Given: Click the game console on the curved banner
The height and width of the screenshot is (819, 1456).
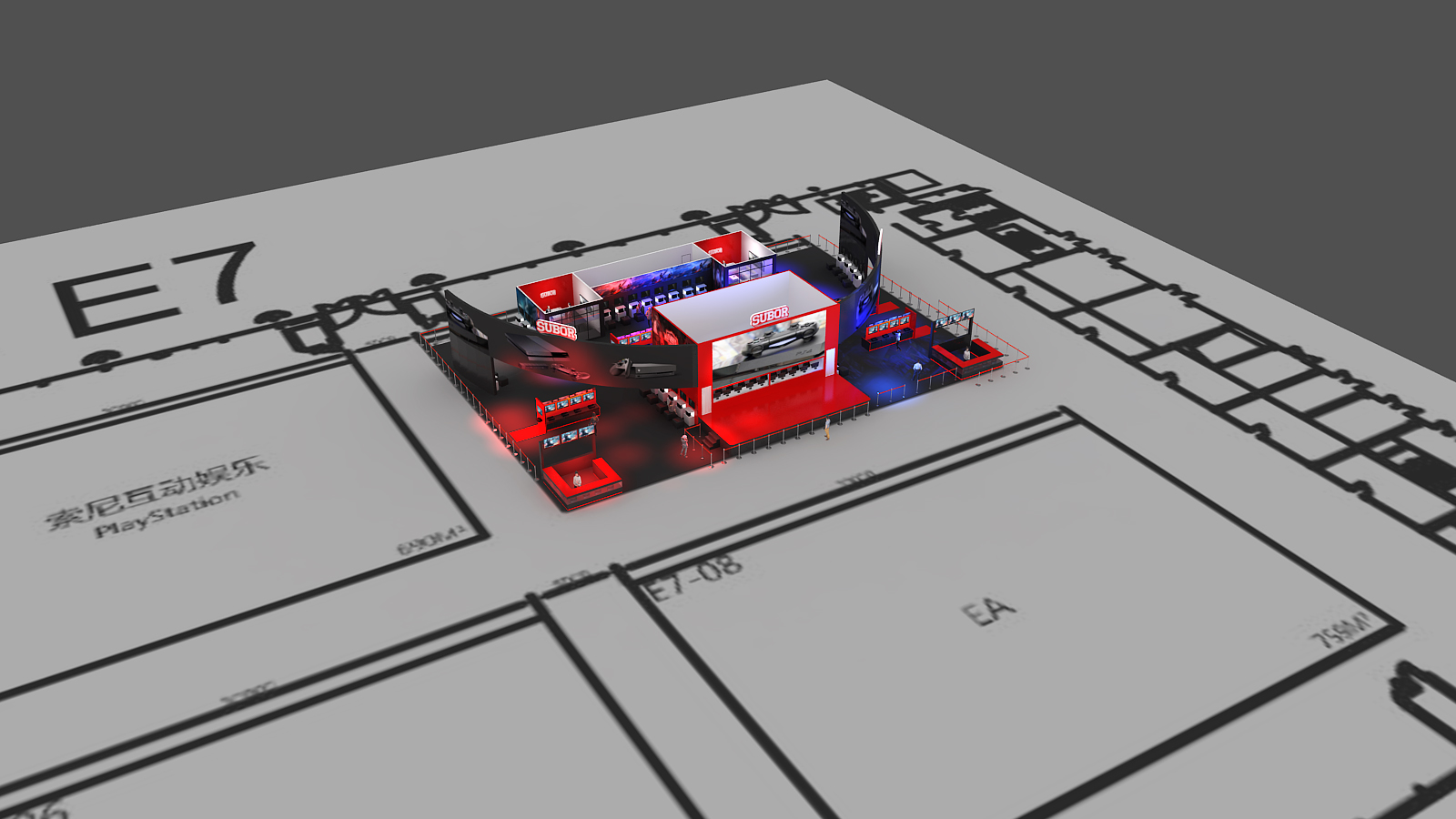Looking at the screenshot, I should click(644, 369).
